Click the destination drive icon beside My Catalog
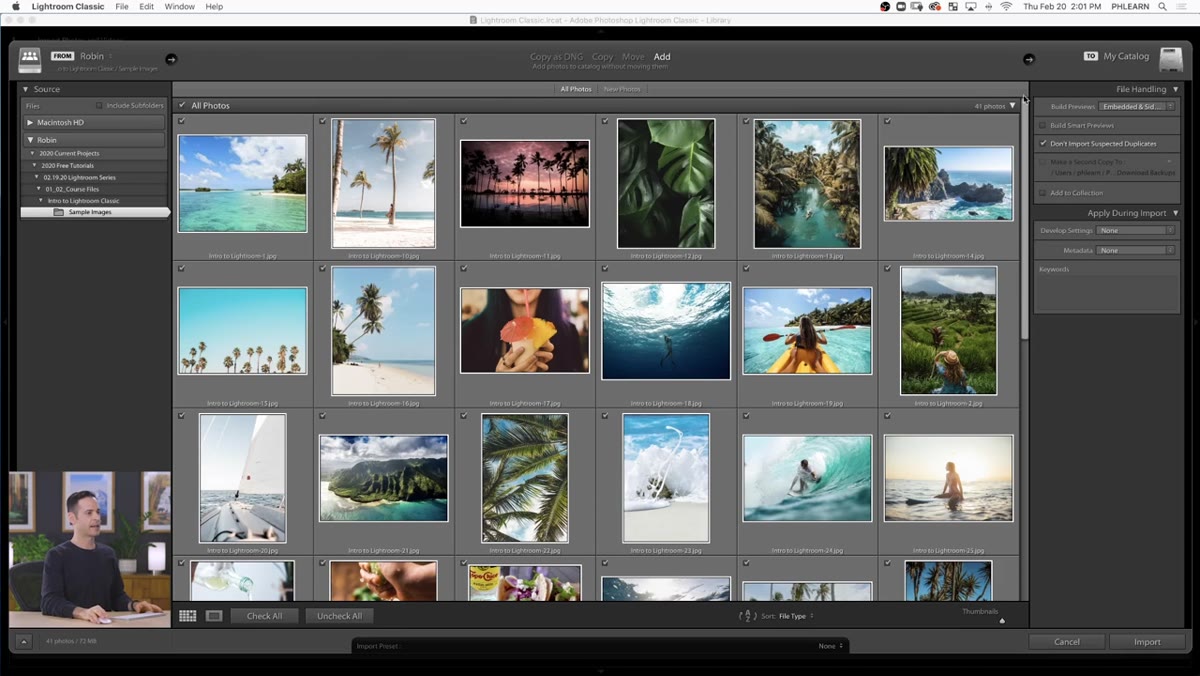Image resolution: width=1200 pixels, height=676 pixels. [x=1171, y=60]
